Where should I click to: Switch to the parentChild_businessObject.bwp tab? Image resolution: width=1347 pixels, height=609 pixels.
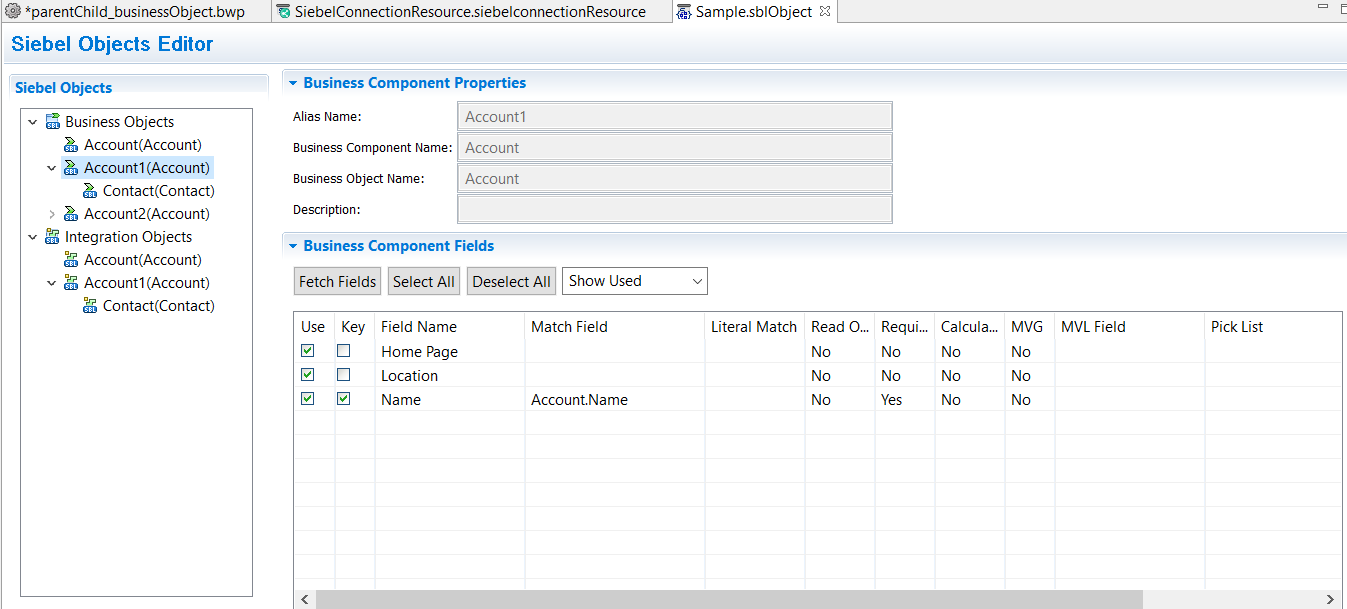point(134,12)
